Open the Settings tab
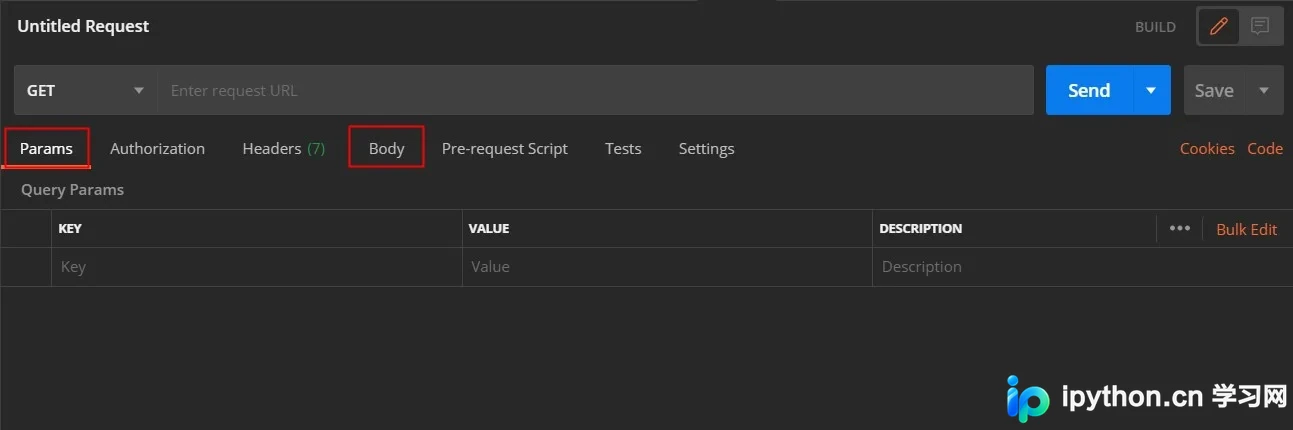This screenshot has width=1293, height=430. pos(706,148)
